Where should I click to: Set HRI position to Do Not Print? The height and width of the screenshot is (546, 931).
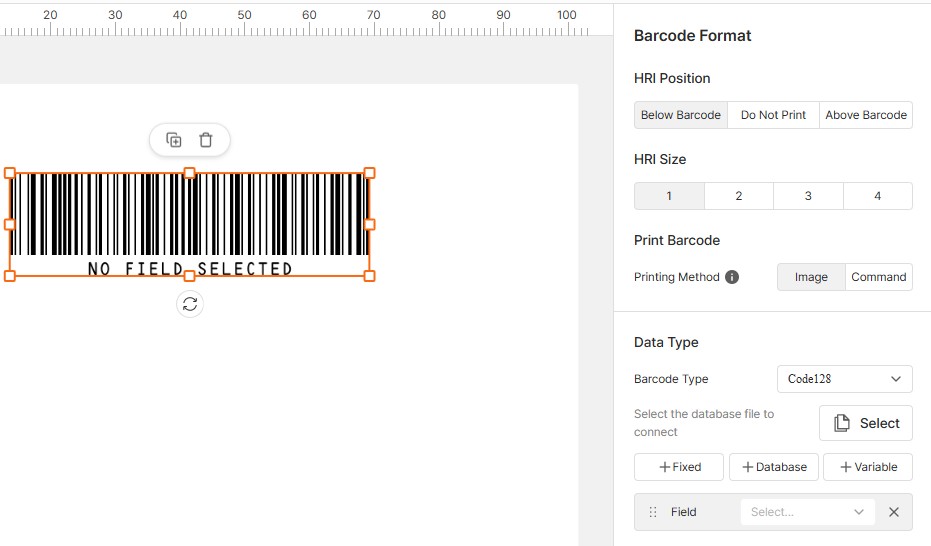pos(773,115)
